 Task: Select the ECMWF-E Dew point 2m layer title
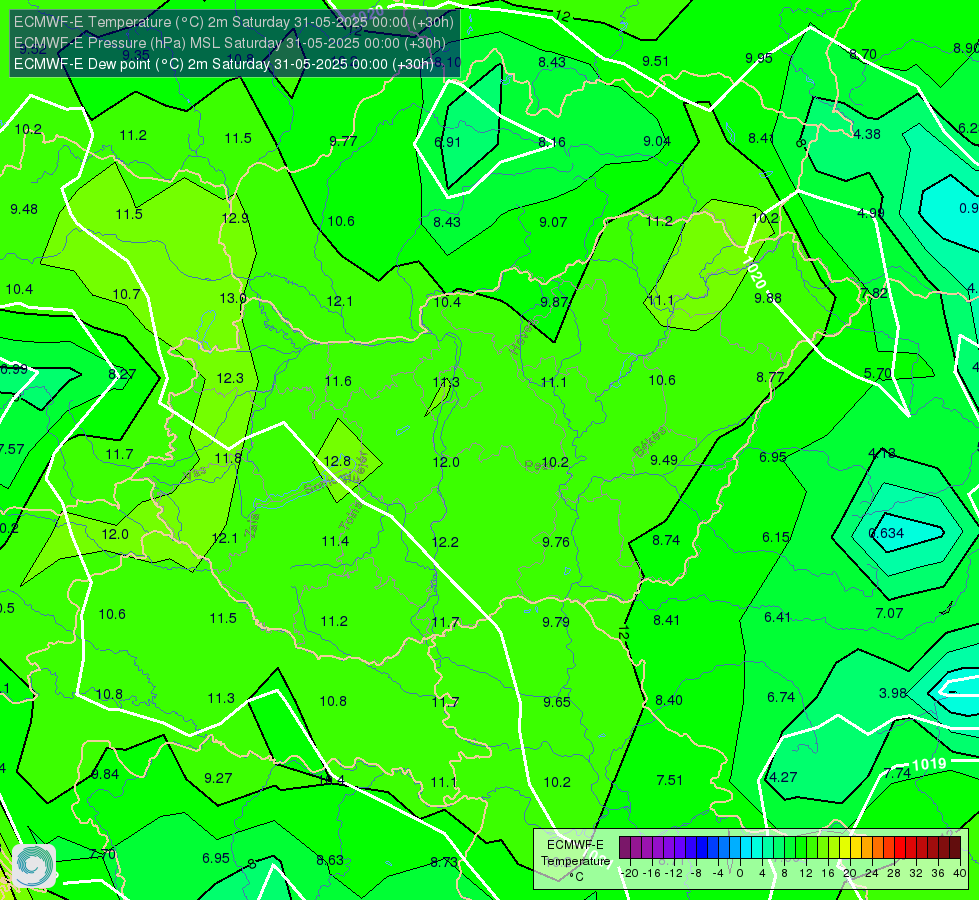pyautogui.click(x=224, y=64)
